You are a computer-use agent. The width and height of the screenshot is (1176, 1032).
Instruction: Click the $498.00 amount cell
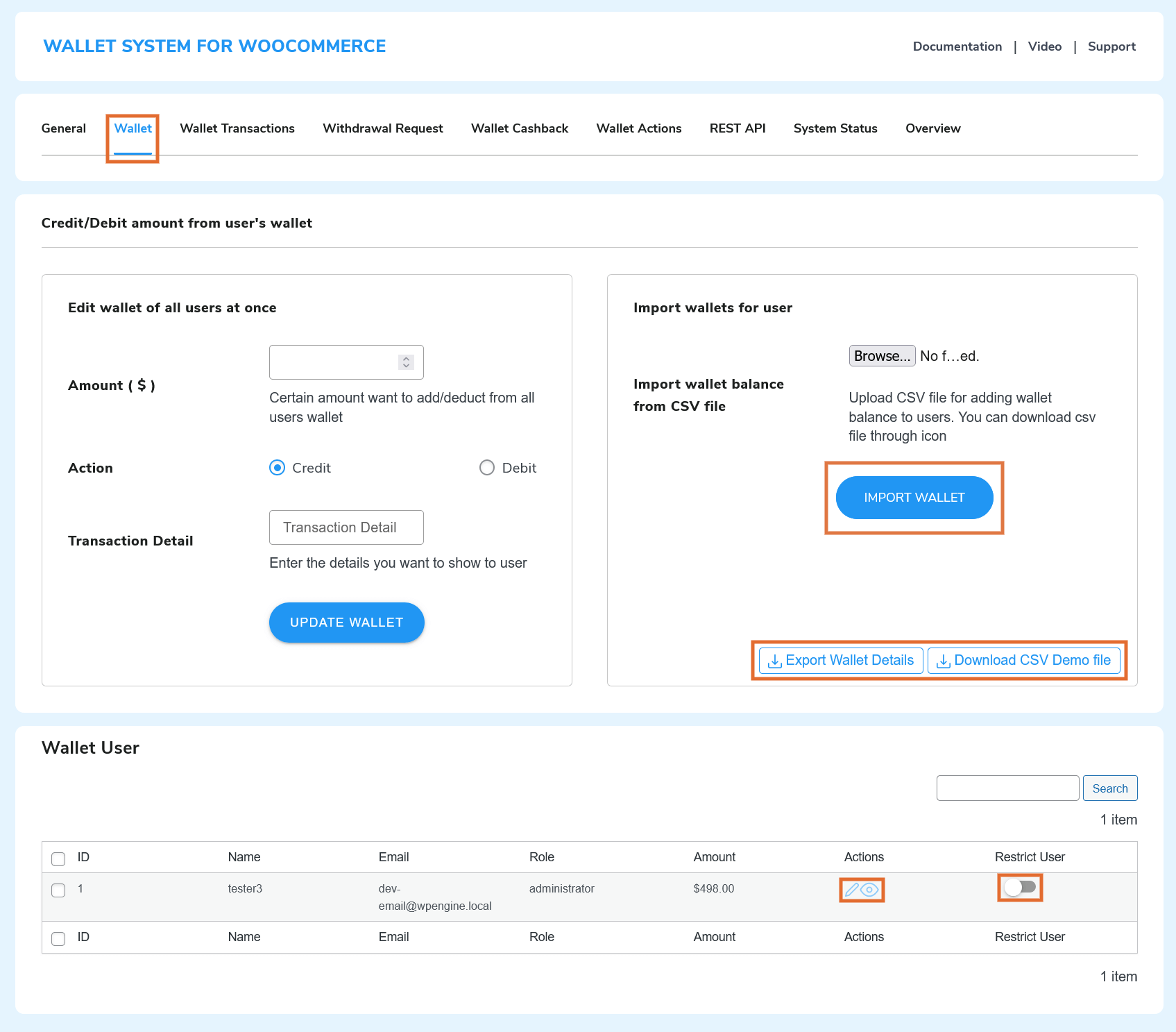click(713, 888)
